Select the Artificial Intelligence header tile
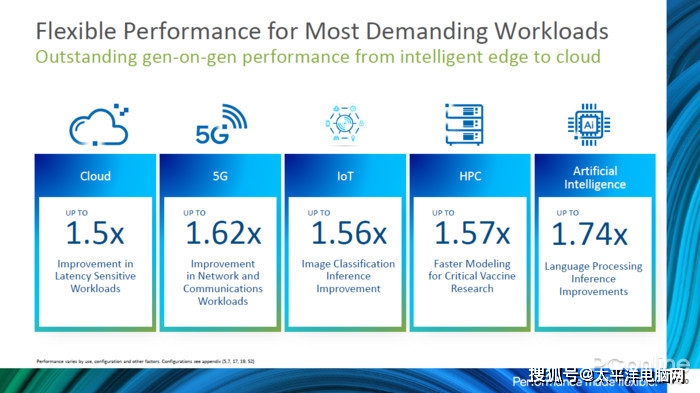The width and height of the screenshot is (700, 393). (595, 177)
